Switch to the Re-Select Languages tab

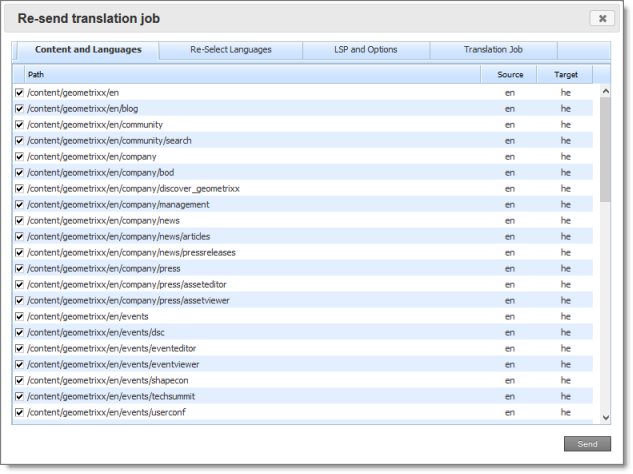tap(231, 50)
